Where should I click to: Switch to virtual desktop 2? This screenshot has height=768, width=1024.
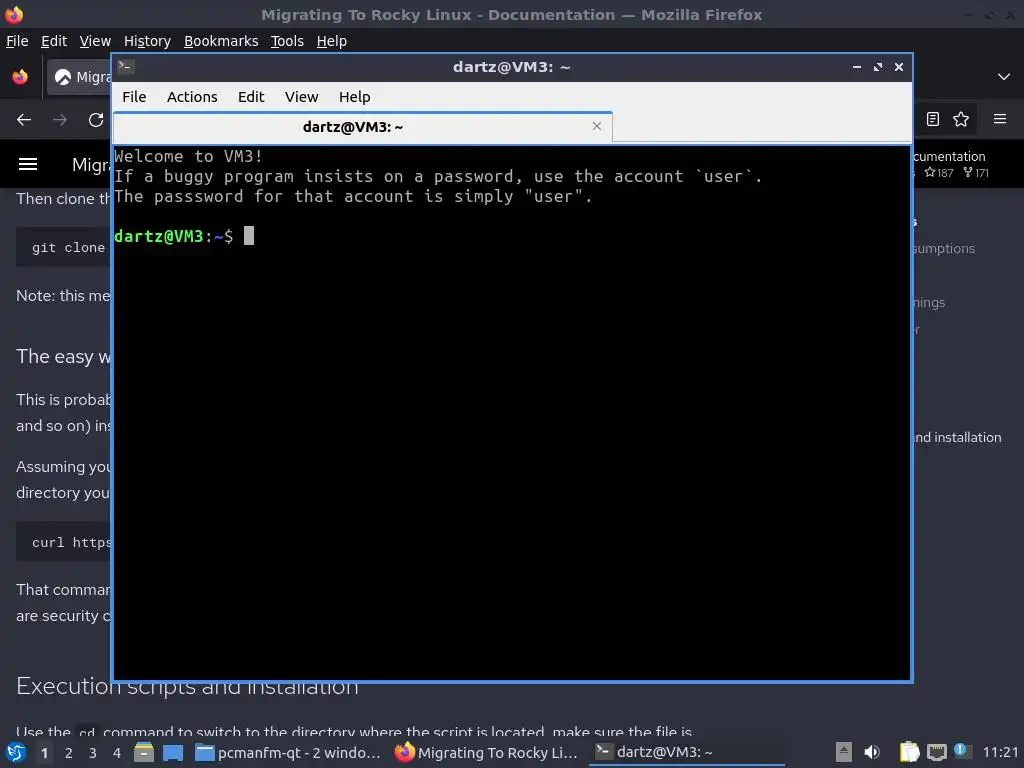(69, 753)
